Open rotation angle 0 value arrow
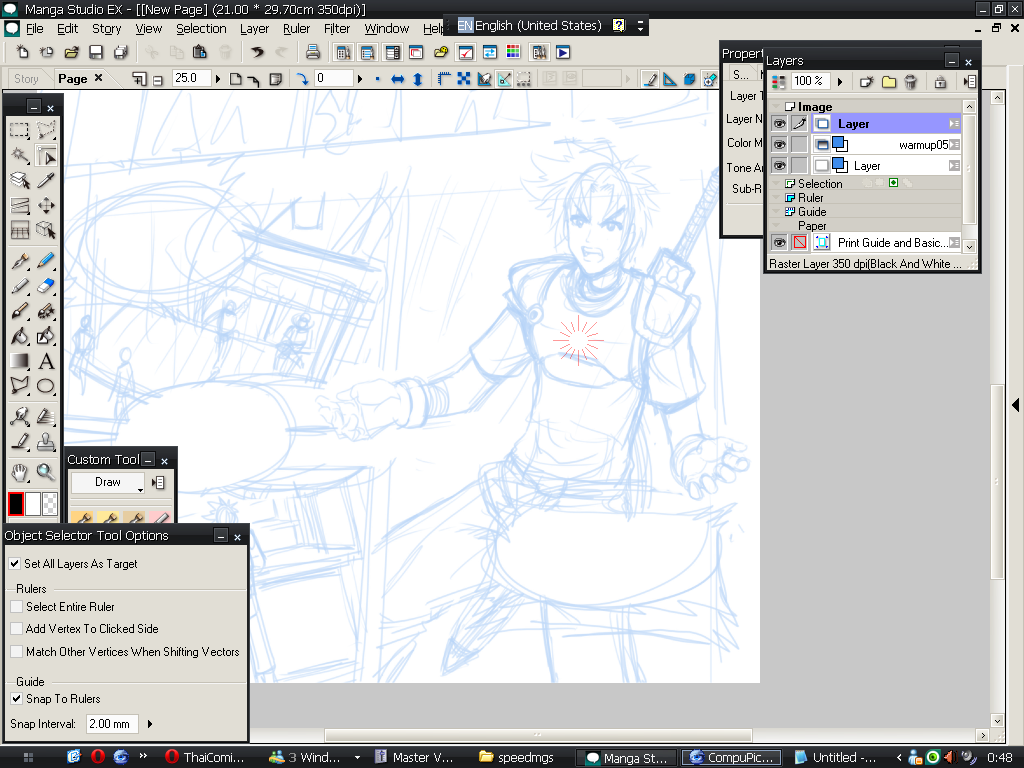 pyautogui.click(x=359, y=79)
